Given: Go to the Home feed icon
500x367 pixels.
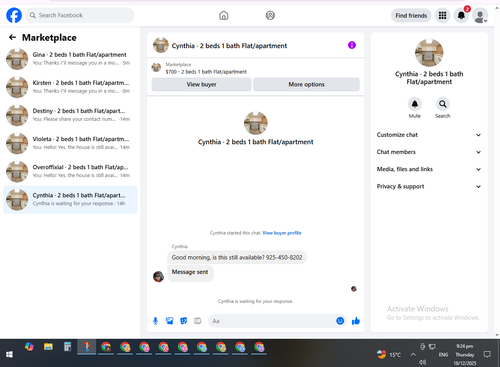Looking at the screenshot, I should [x=224, y=15].
